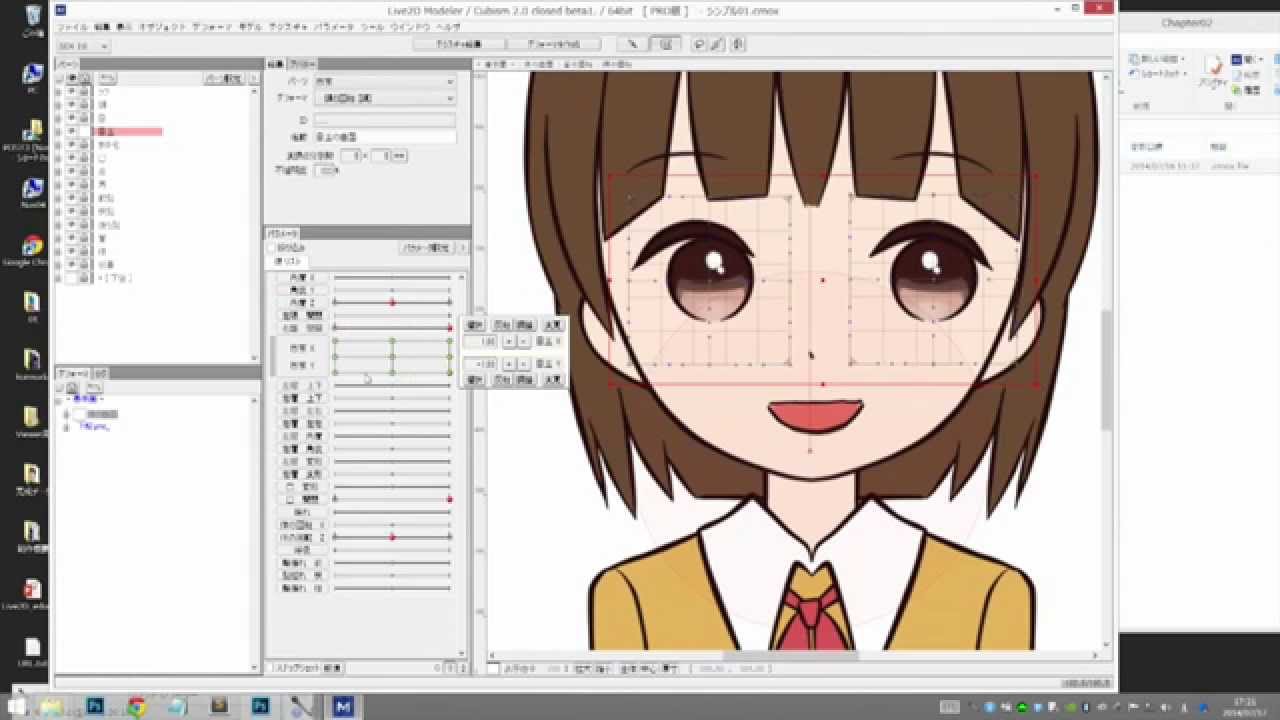Open Google Chrome desktop shortcut
Viewport: 1280px width, 720px height.
click(32, 248)
